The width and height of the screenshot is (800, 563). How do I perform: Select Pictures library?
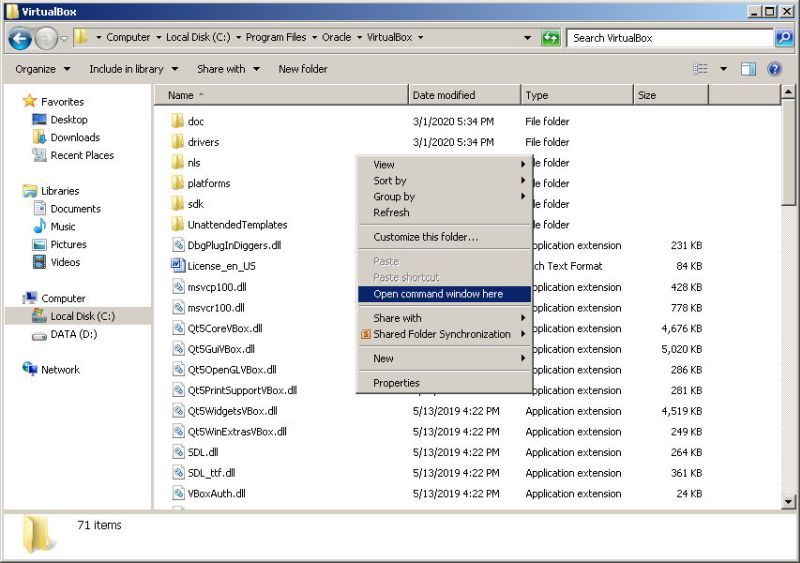click(x=68, y=244)
